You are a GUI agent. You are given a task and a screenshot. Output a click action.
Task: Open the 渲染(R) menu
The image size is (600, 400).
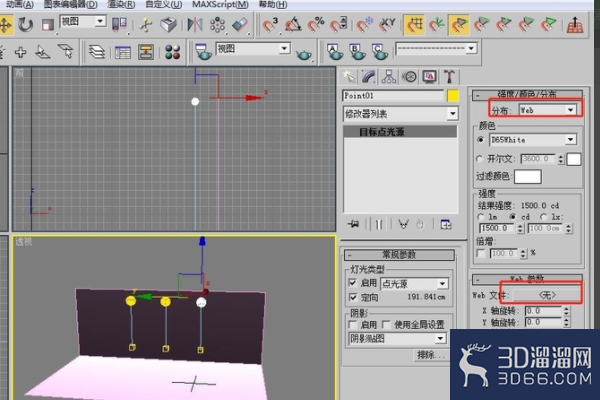[121, 5]
